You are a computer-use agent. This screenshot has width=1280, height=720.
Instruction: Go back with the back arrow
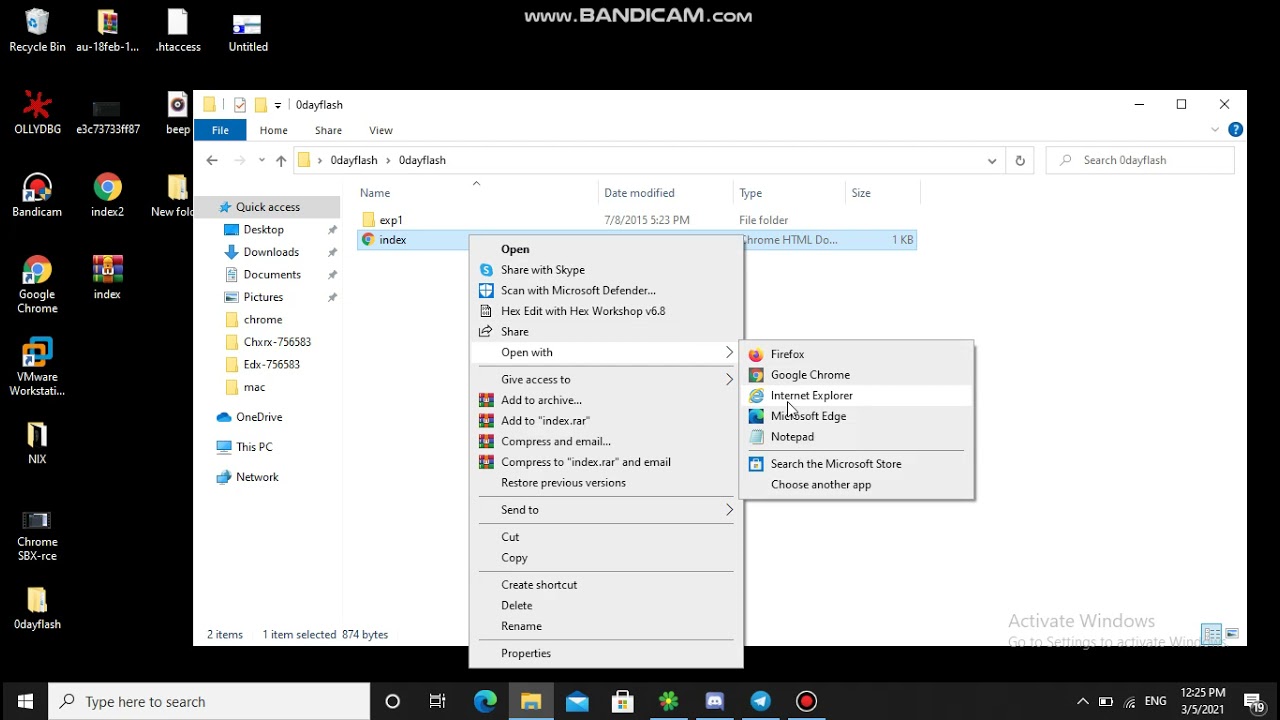point(212,160)
